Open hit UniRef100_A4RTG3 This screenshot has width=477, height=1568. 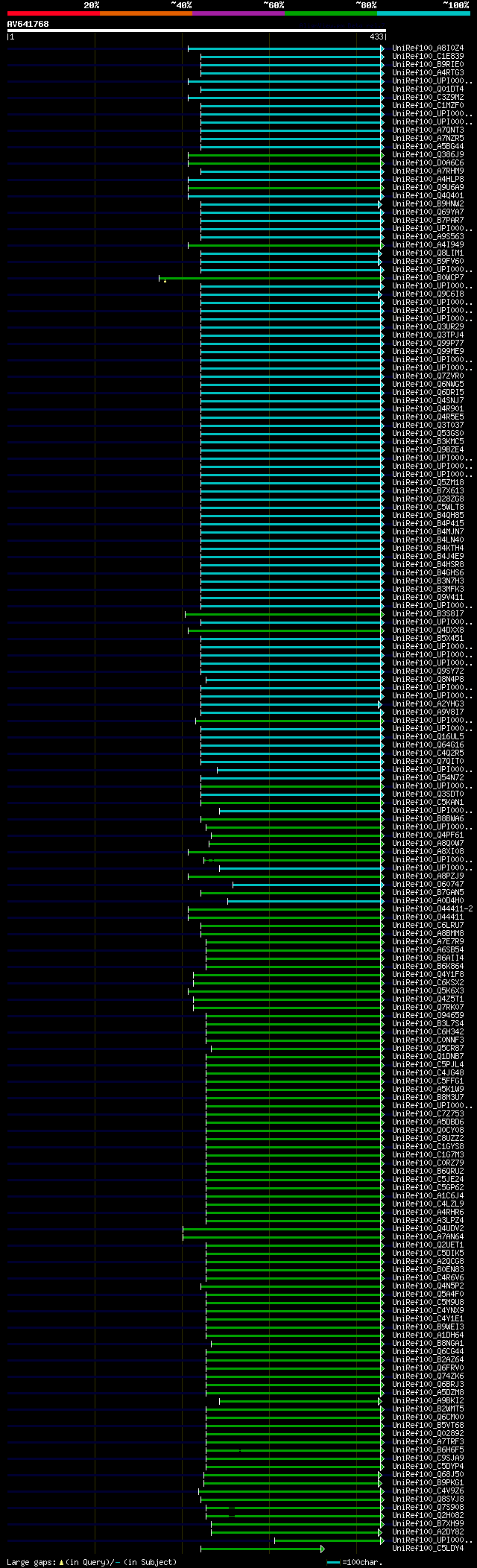pyautogui.click(x=428, y=73)
